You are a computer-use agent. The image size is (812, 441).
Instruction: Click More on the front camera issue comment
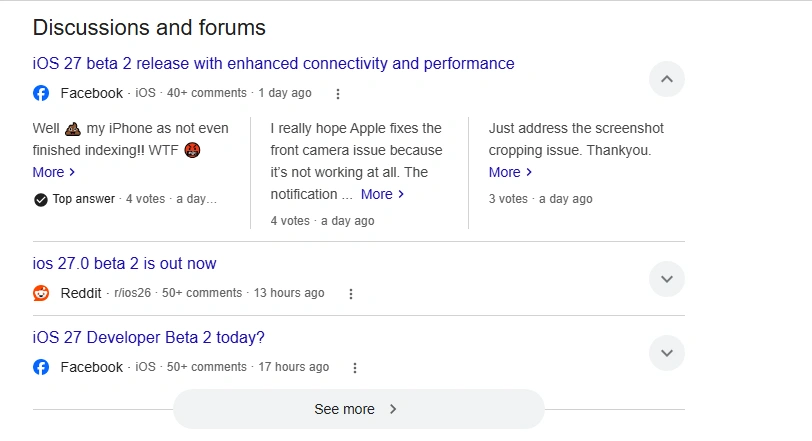[x=382, y=194]
